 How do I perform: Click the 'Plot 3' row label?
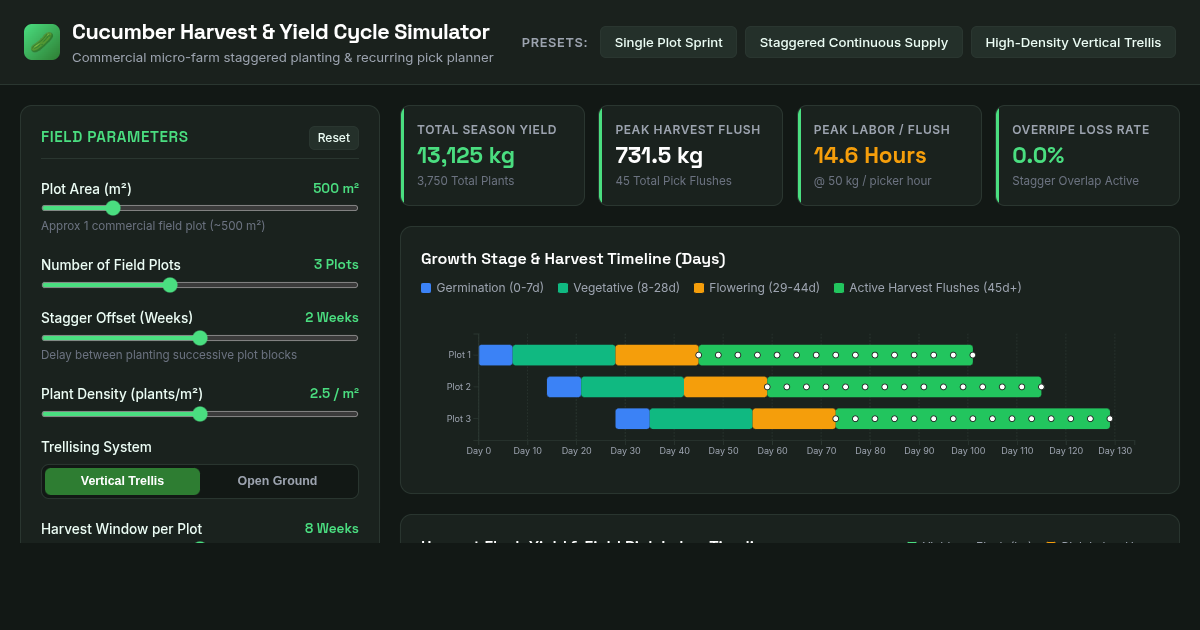[459, 419]
